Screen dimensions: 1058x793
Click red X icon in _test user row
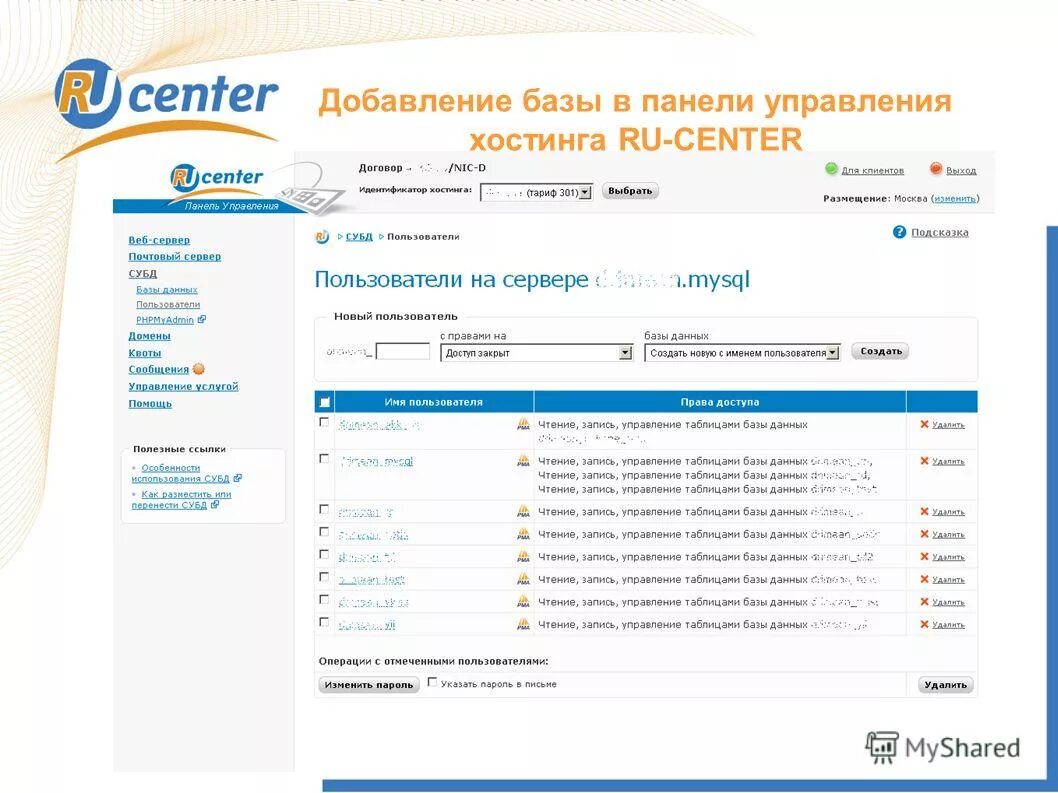click(x=924, y=579)
